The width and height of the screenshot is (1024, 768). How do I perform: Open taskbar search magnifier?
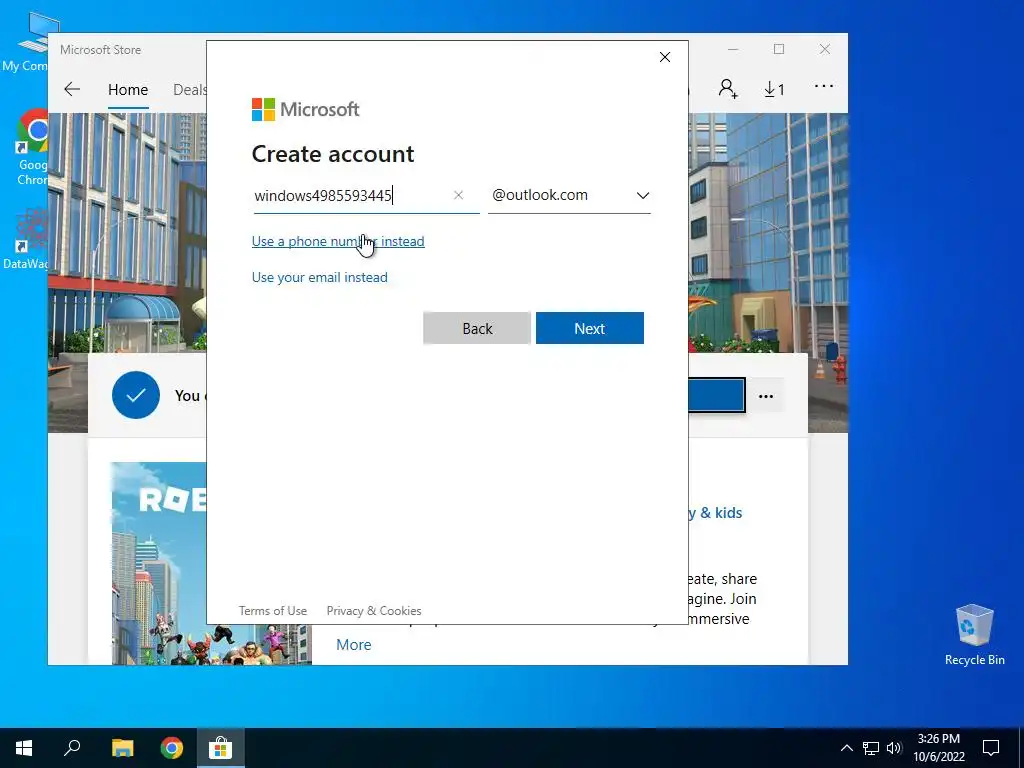(x=72, y=748)
